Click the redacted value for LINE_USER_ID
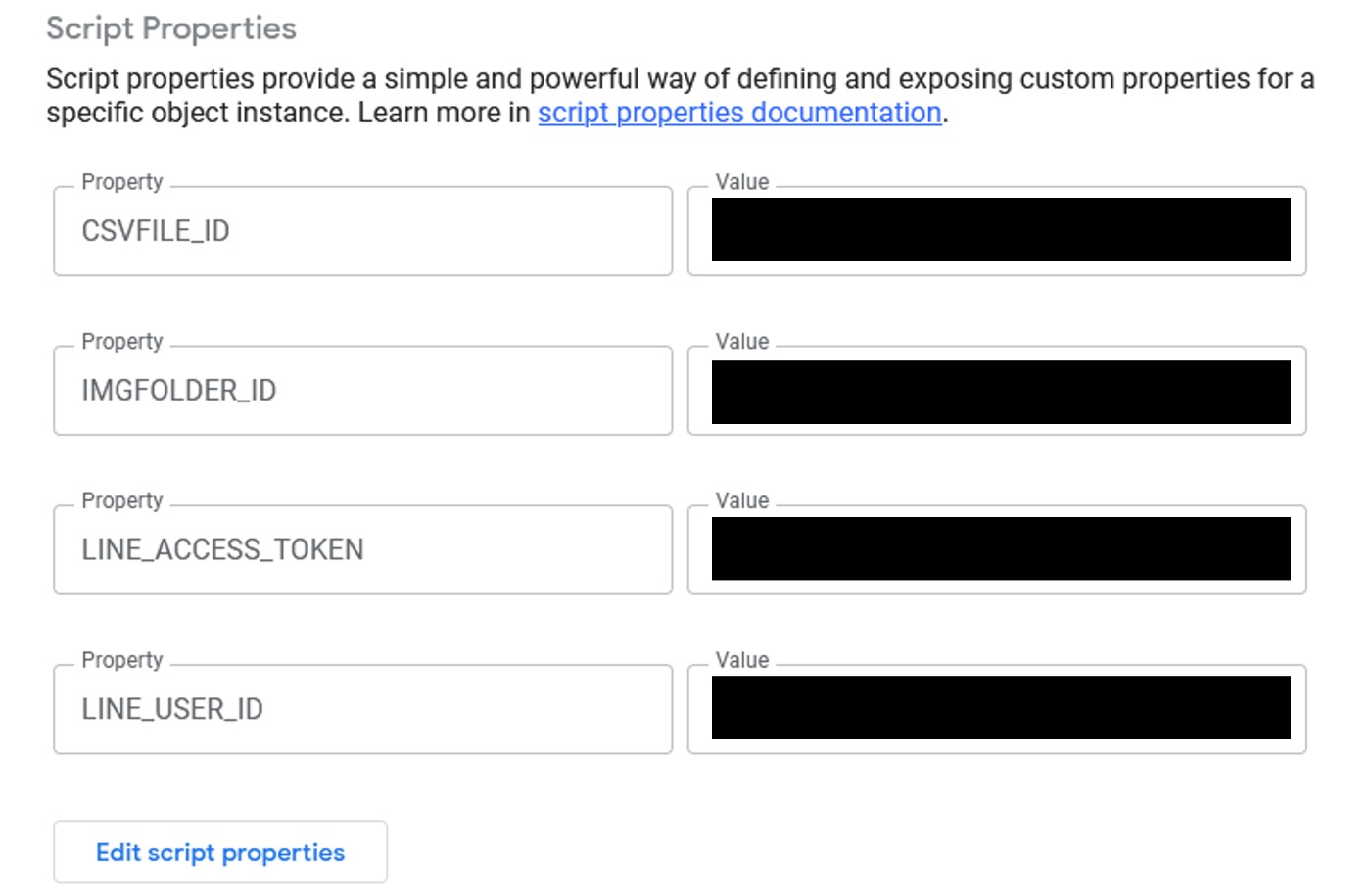 [1001, 707]
